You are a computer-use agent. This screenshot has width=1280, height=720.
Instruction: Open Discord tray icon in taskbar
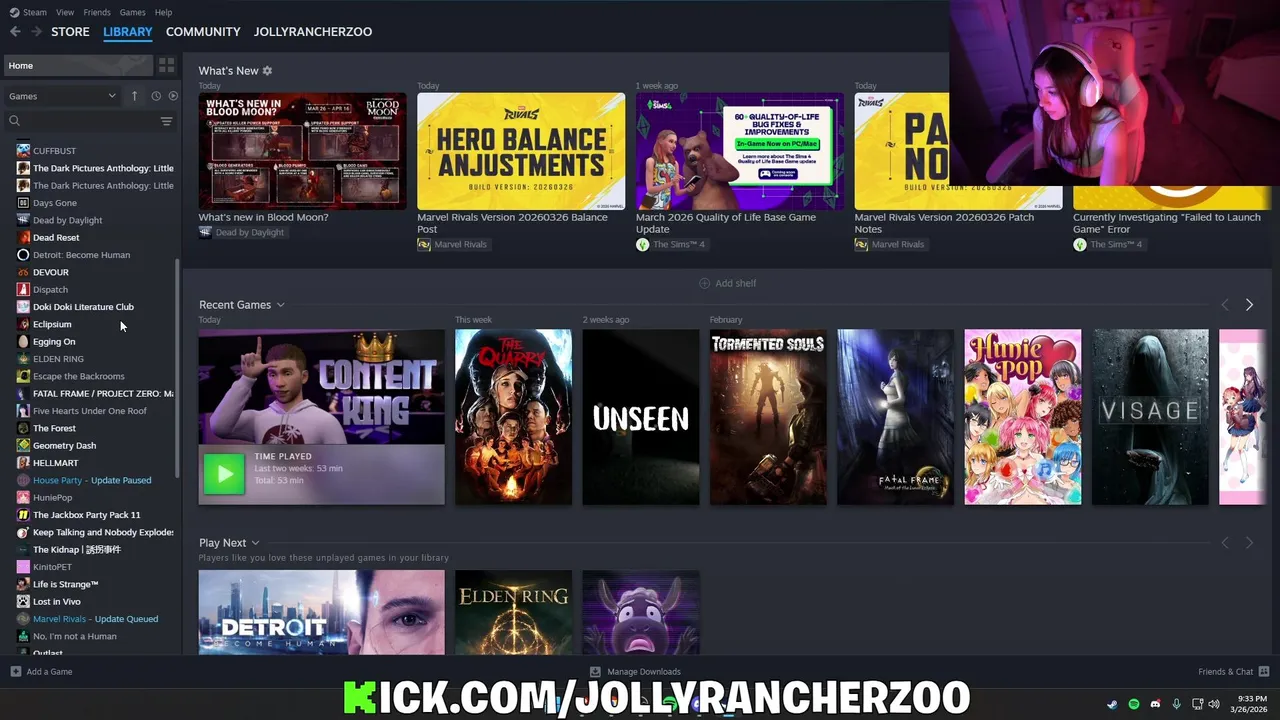point(1155,704)
